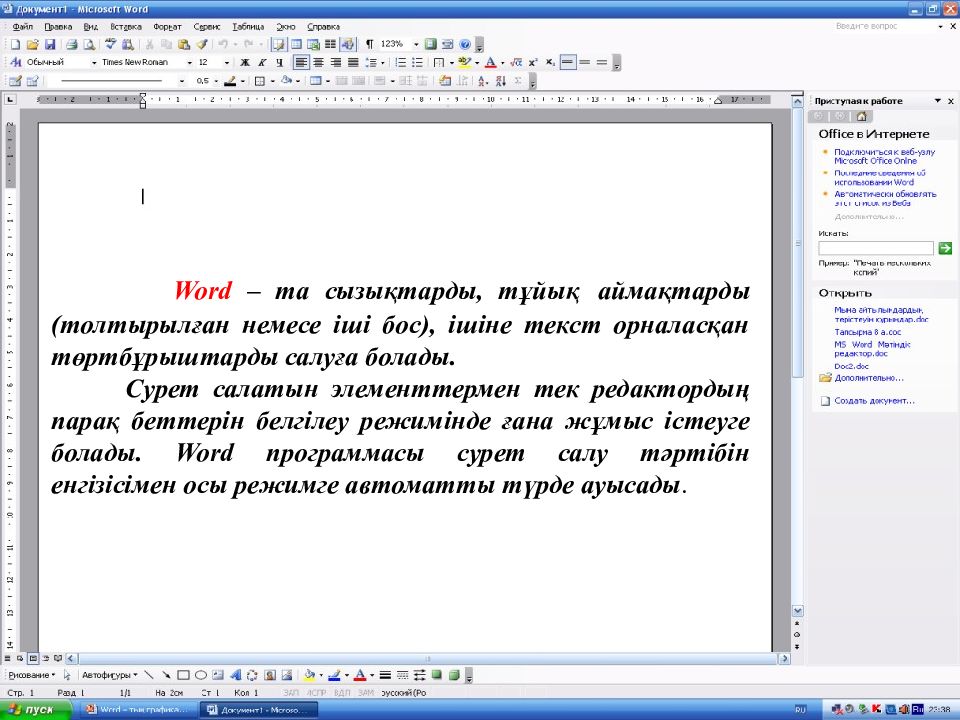Click the Columns toolbar icon
The image size is (960, 720).
[x=331, y=44]
